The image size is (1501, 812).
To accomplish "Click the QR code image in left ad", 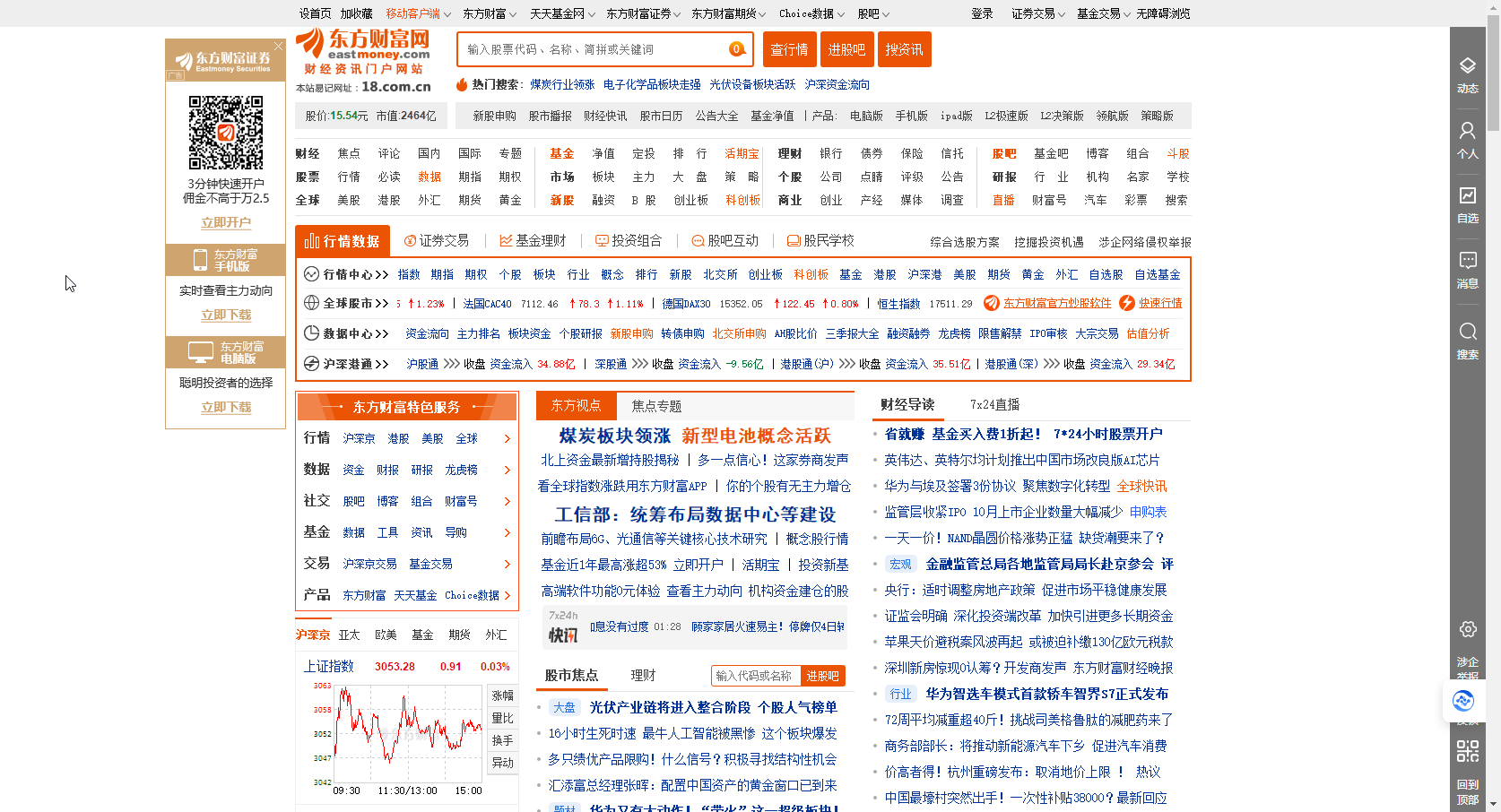I will coord(226,133).
